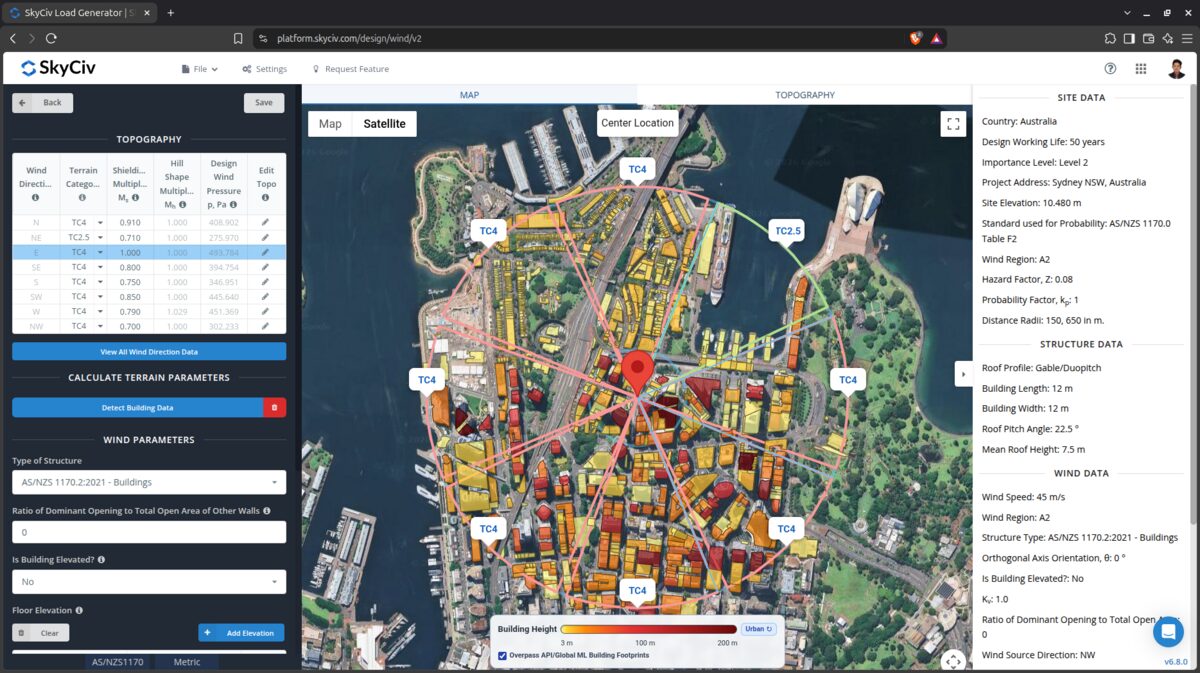Screen dimensions: 1200x673
Task: Expand the File menu
Action: point(199,69)
